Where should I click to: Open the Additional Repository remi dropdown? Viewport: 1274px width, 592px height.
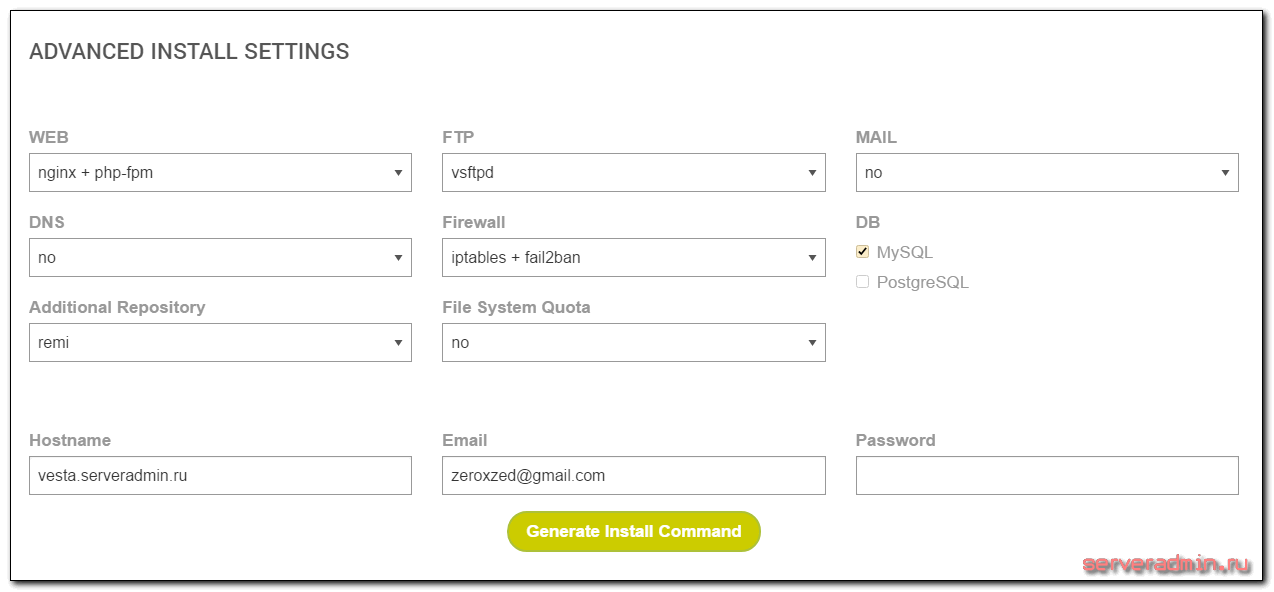click(x=220, y=342)
